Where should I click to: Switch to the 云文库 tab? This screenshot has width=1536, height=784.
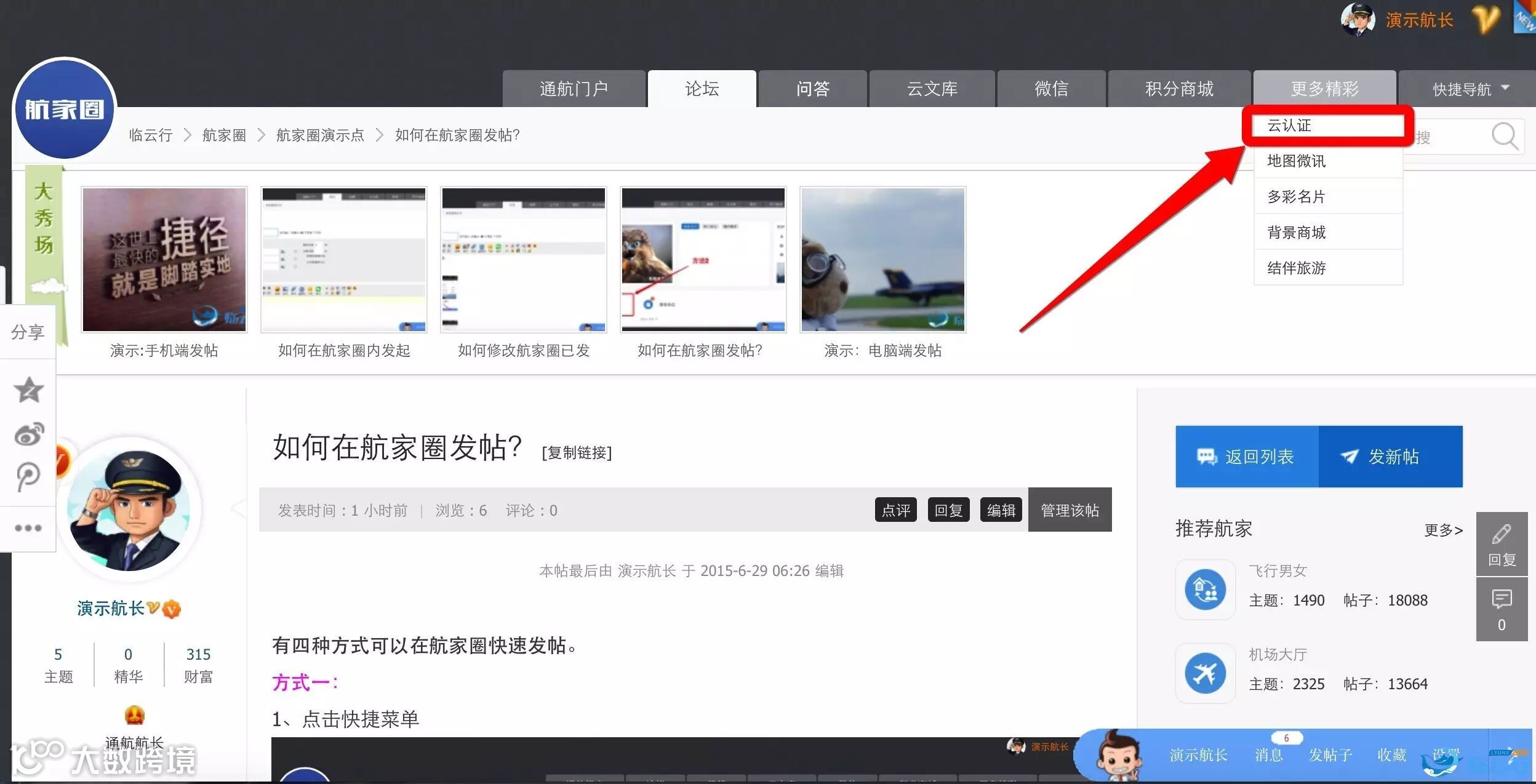tap(932, 89)
